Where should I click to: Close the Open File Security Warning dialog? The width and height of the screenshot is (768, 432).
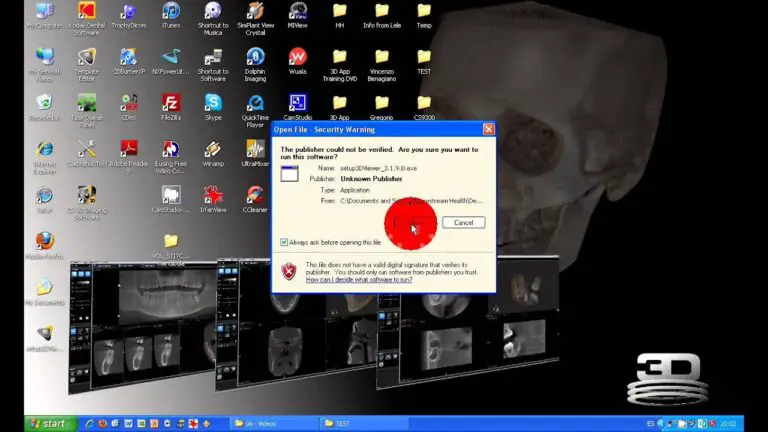pos(488,129)
